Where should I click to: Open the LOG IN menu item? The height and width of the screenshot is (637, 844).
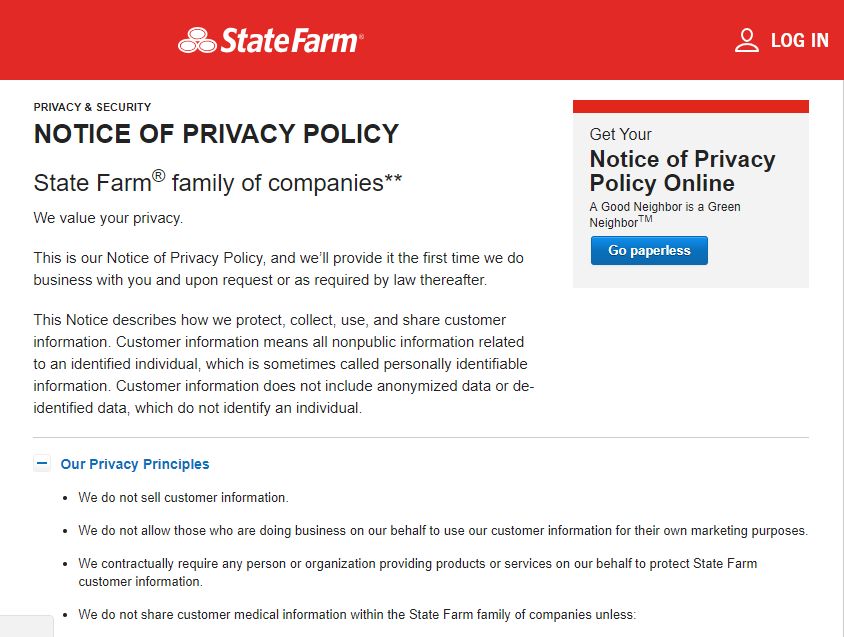point(799,40)
